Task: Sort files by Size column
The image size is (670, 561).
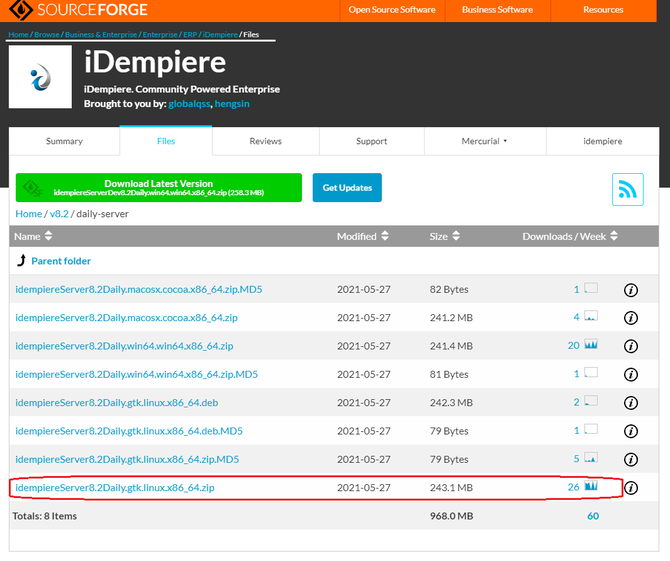Action: tap(445, 236)
